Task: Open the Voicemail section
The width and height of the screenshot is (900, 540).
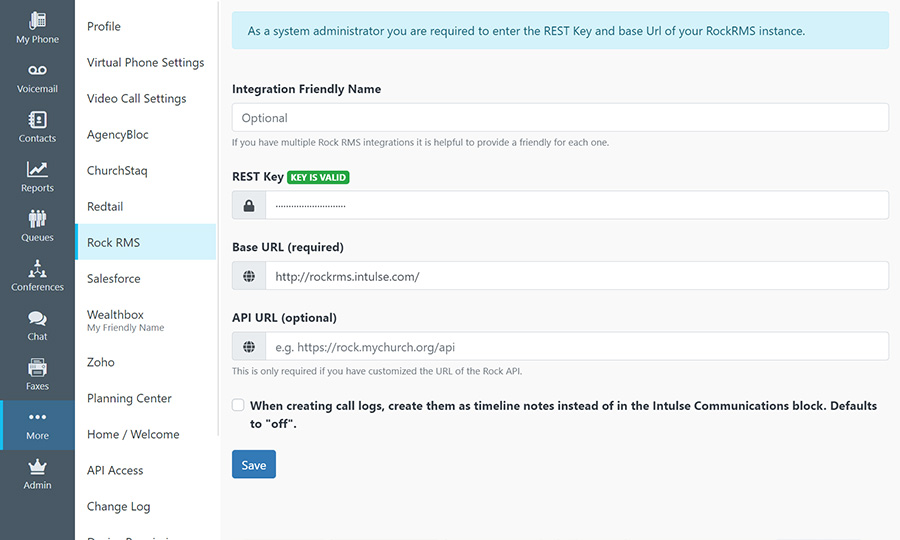Action: pos(37,78)
